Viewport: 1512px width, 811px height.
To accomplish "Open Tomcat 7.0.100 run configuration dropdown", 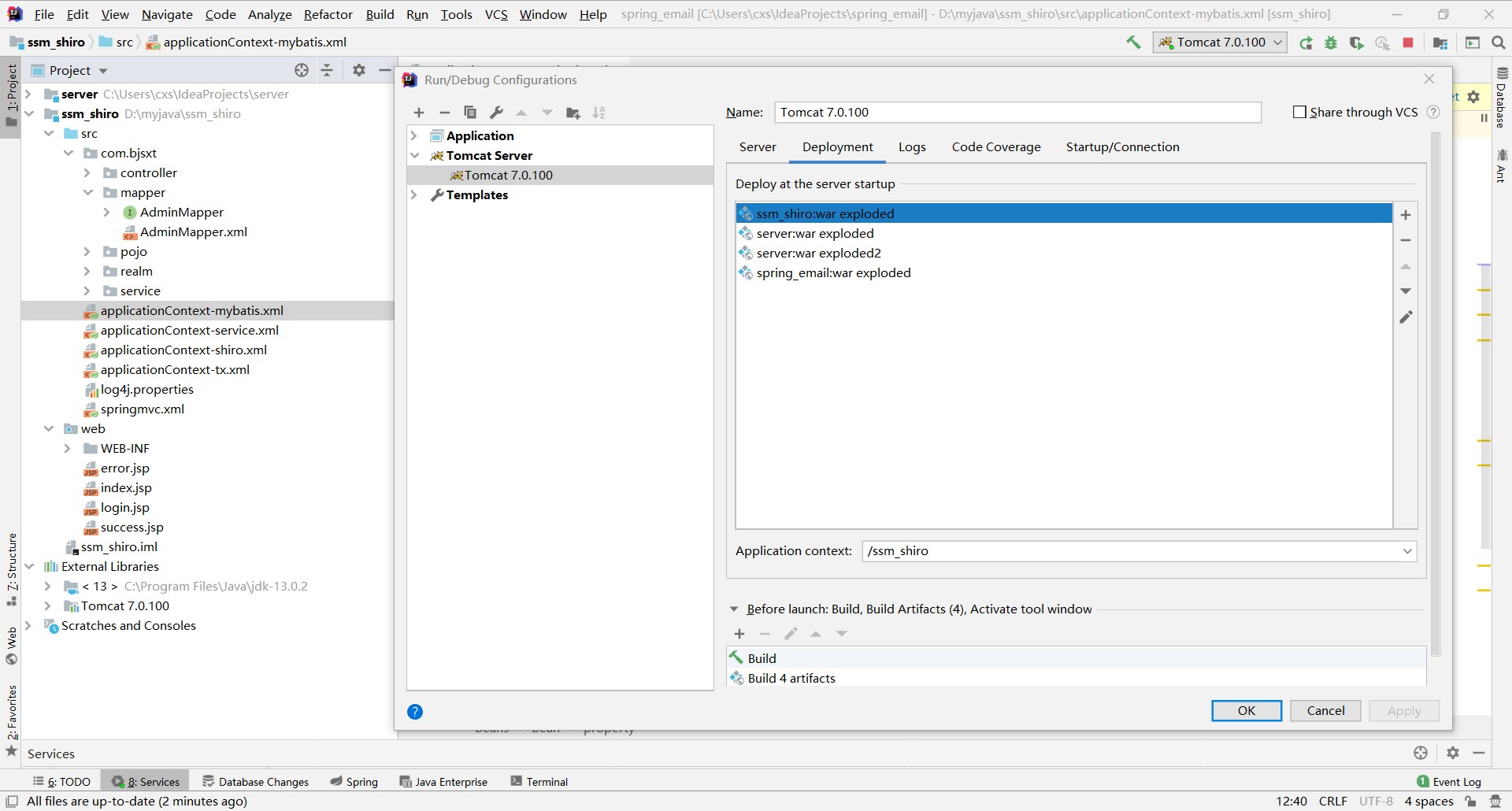I will [x=1220, y=43].
